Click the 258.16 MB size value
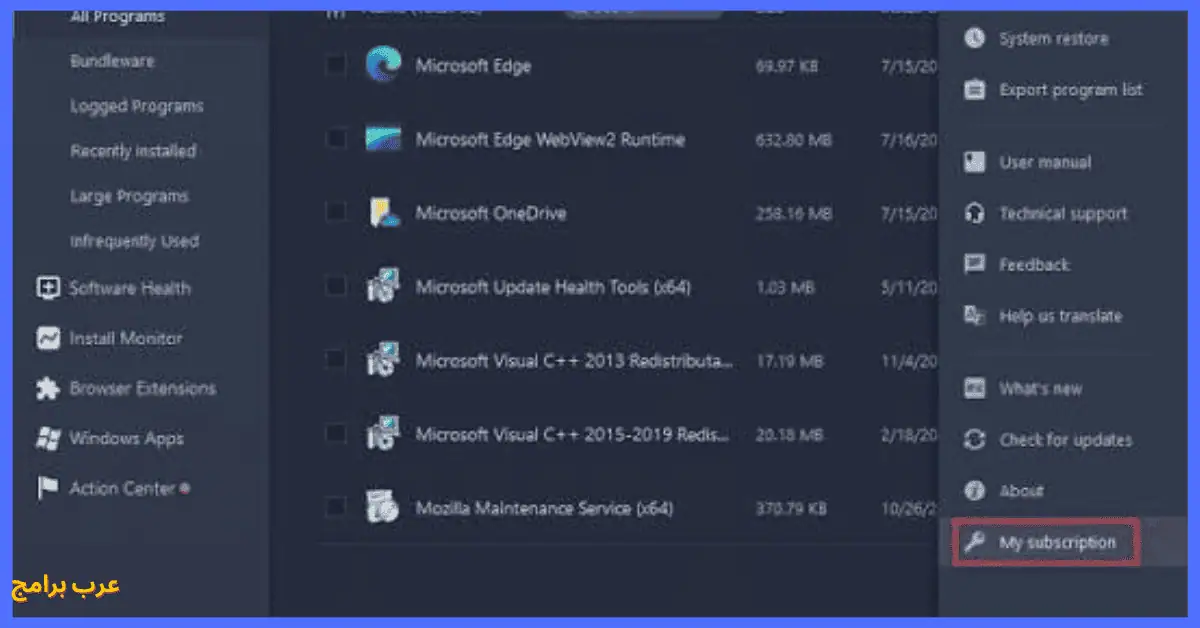 point(794,214)
